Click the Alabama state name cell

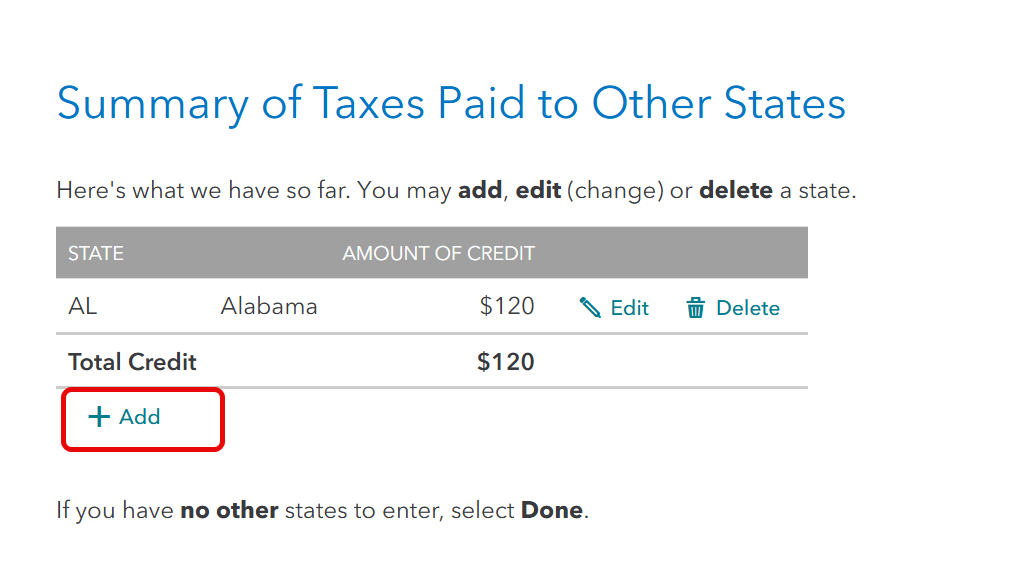[x=269, y=306]
